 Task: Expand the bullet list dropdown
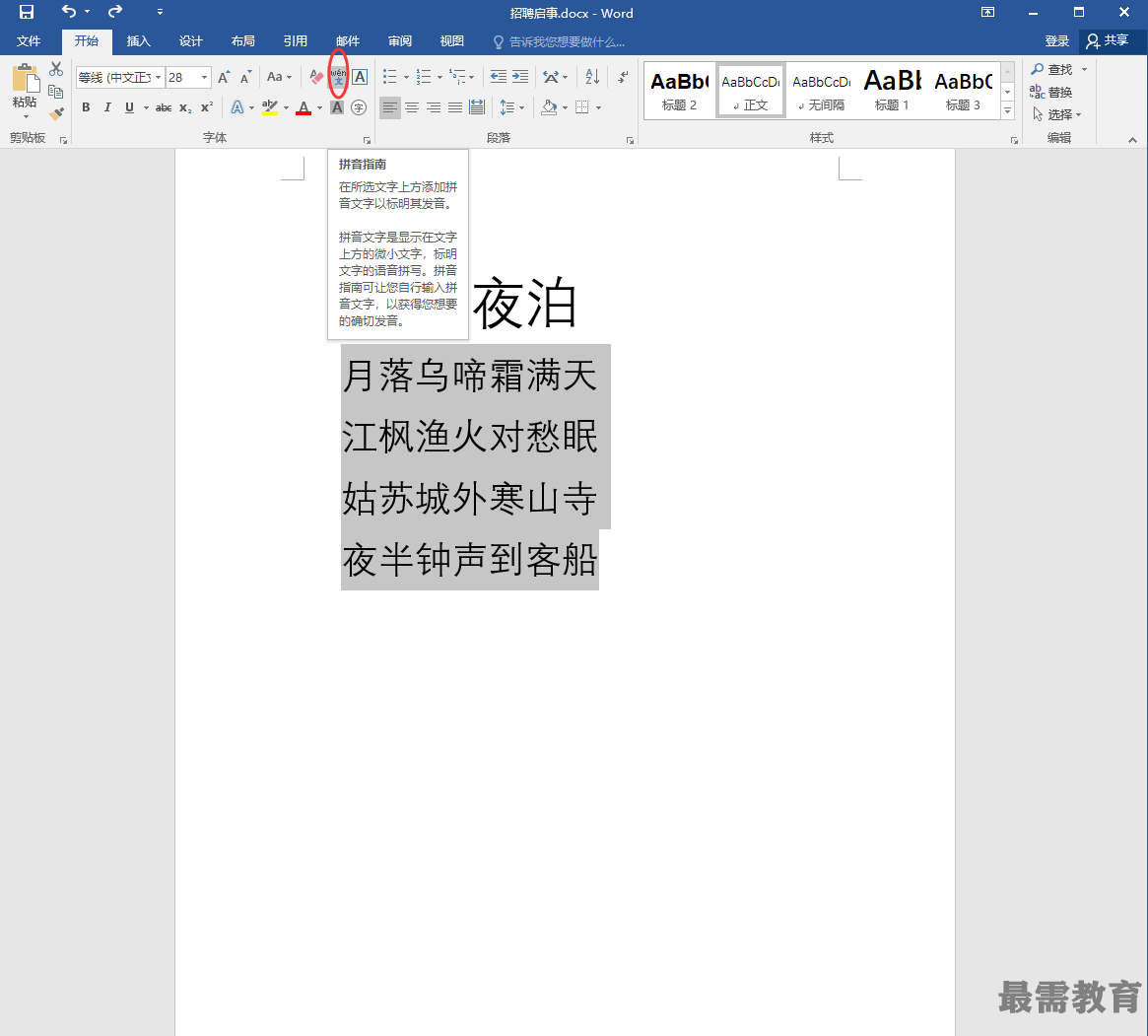[x=406, y=77]
